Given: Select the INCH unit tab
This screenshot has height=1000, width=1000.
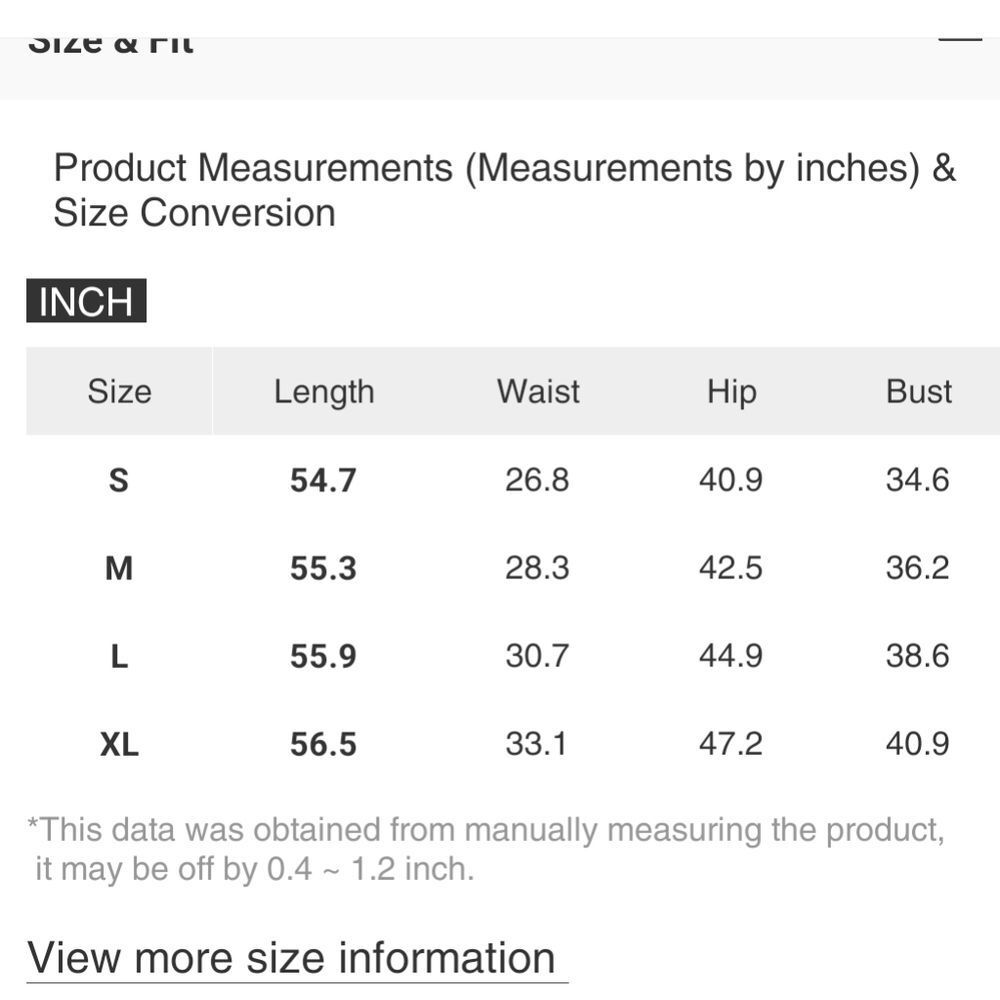Looking at the screenshot, I should pyautogui.click(x=86, y=301).
